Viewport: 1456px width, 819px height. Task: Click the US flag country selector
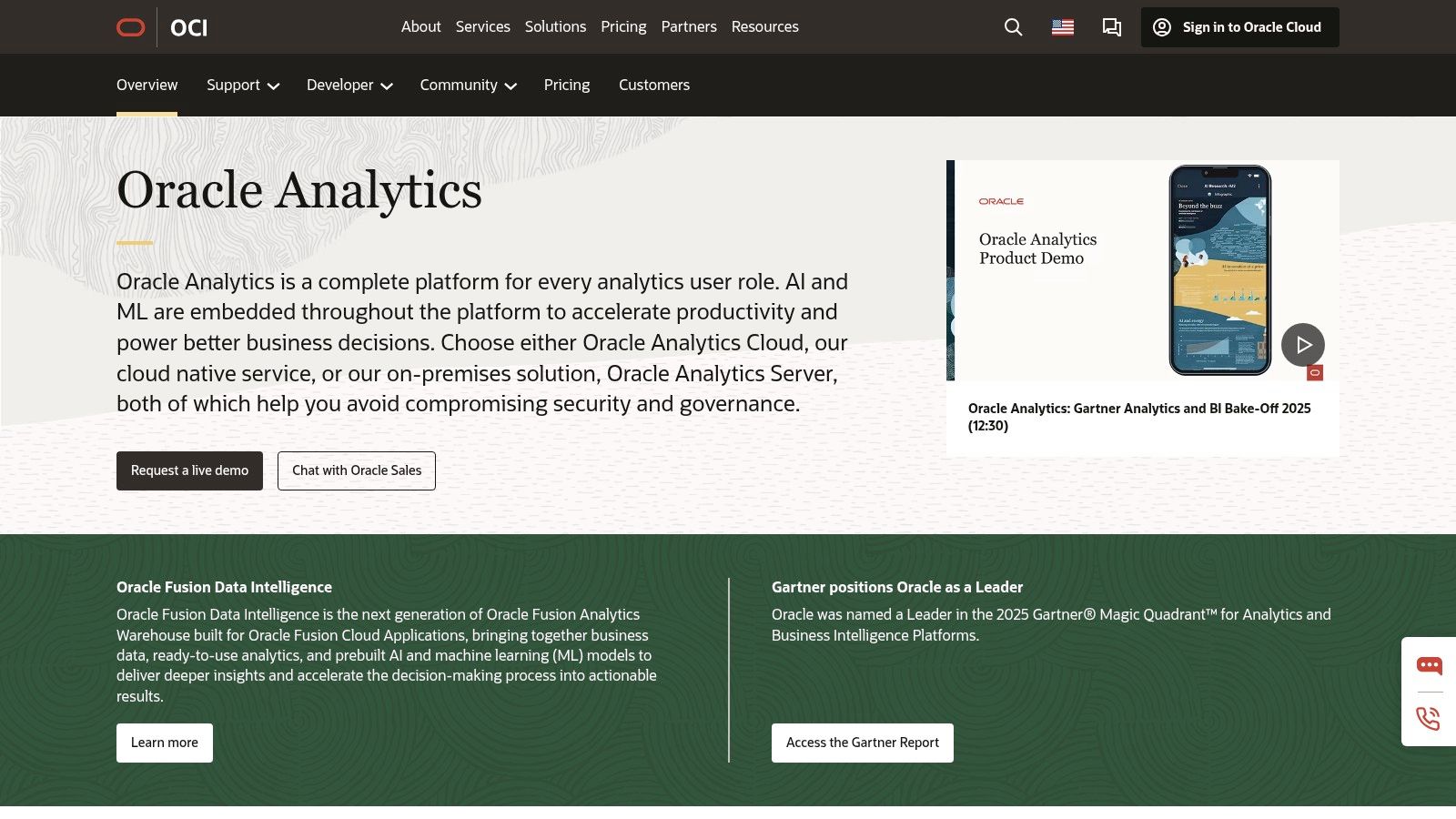pyautogui.click(x=1063, y=27)
